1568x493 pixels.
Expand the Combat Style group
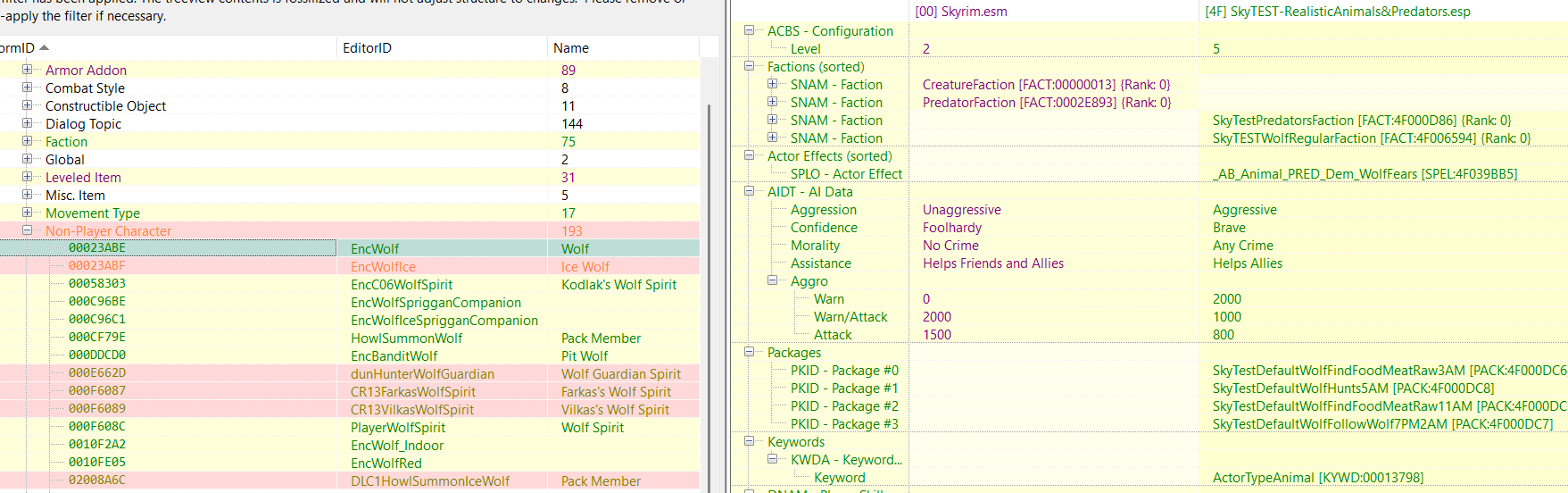[x=27, y=88]
